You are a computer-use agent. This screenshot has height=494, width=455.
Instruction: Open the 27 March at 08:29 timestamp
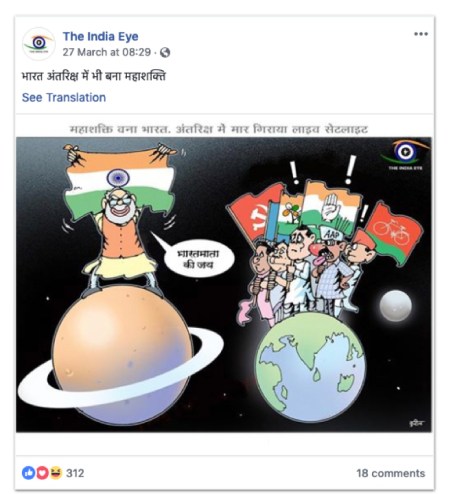pos(107,52)
